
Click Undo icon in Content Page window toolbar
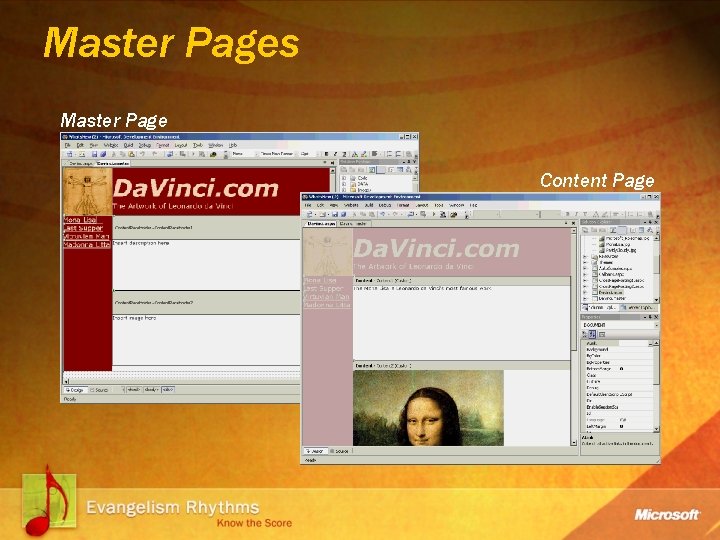click(382, 214)
